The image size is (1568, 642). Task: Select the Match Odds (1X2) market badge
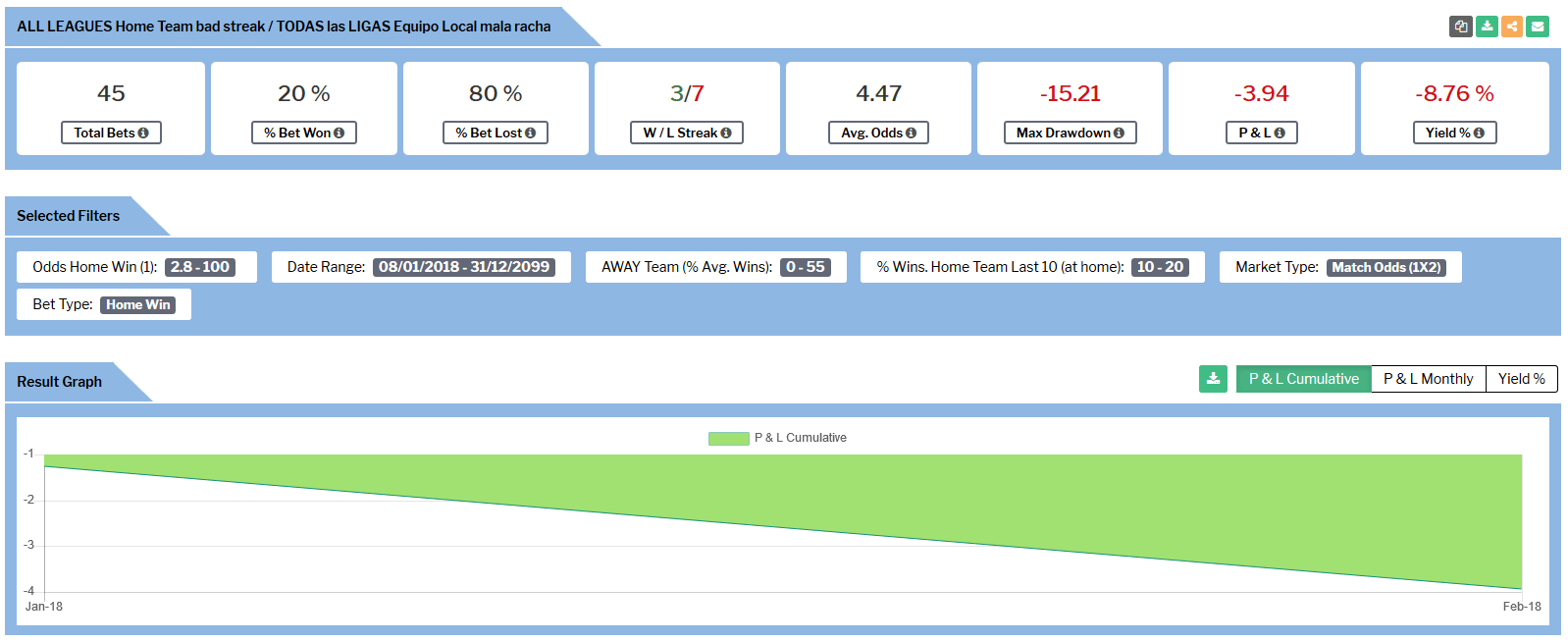click(x=1385, y=267)
